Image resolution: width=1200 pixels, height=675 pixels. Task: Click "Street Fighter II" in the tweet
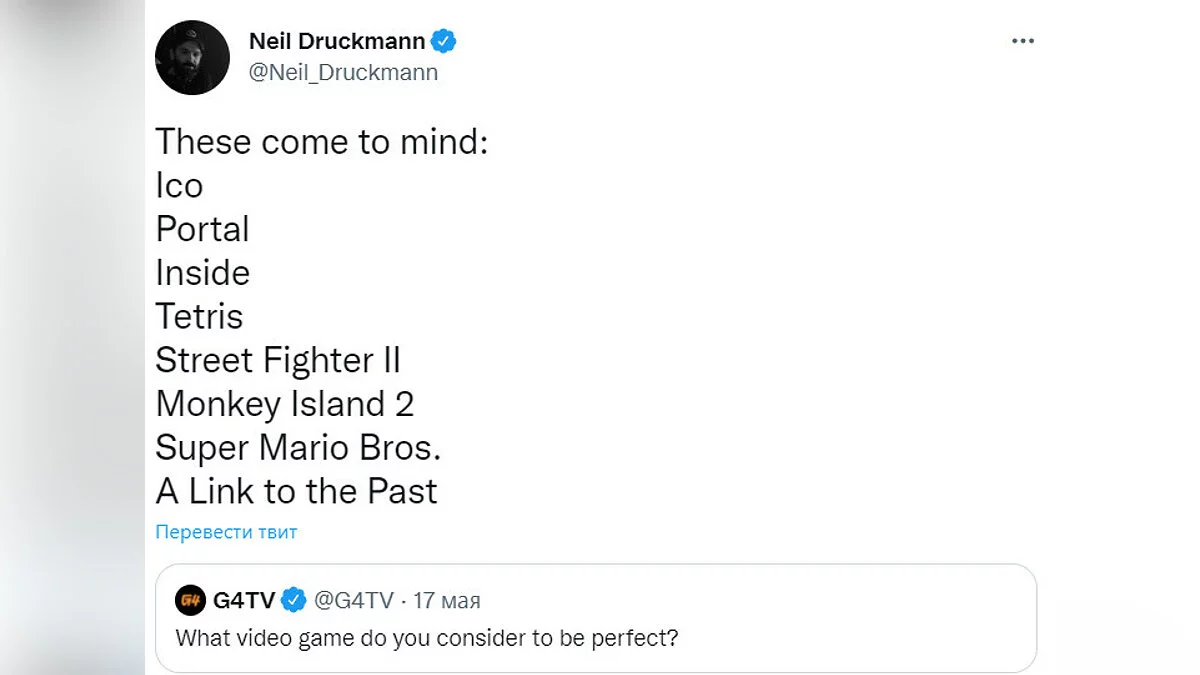point(278,360)
